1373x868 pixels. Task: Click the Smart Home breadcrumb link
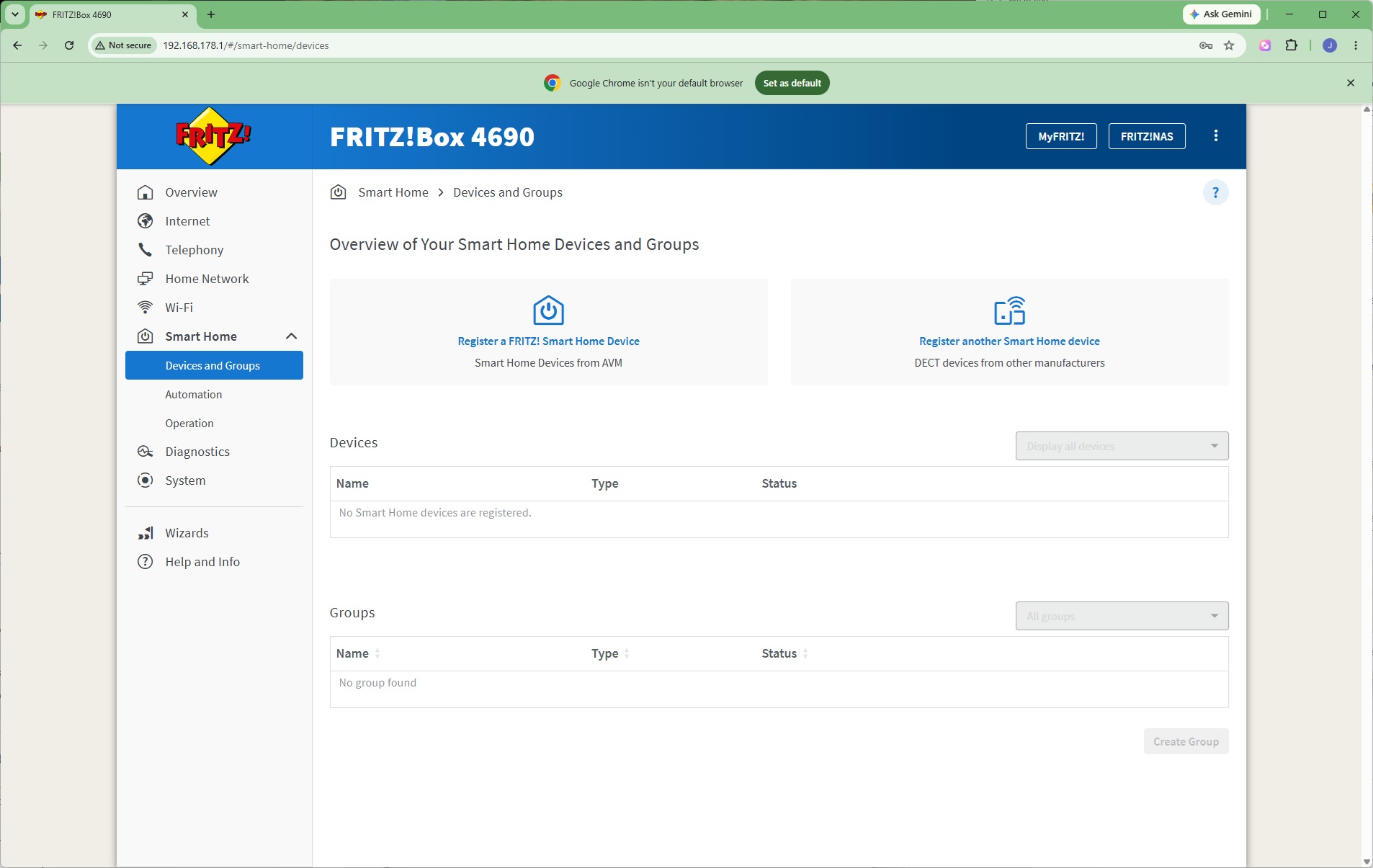pyautogui.click(x=393, y=192)
